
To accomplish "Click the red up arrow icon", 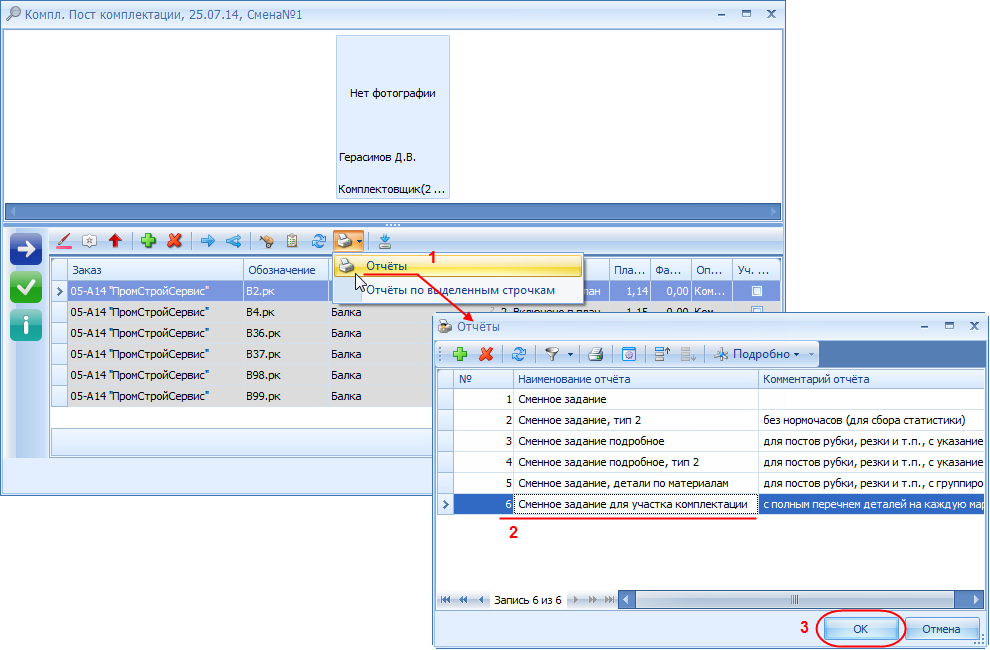I will (x=115, y=240).
